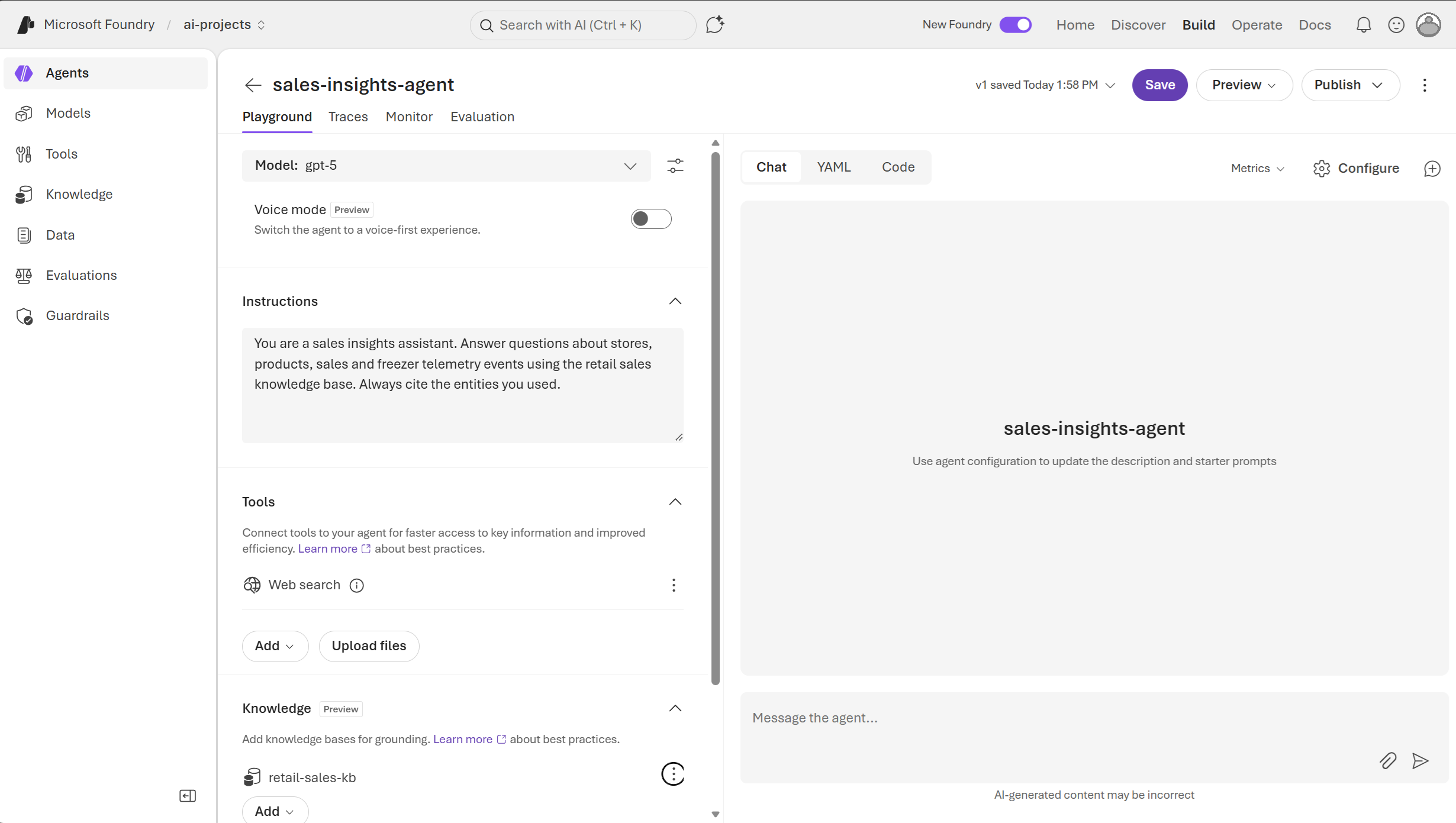Collapse the Instructions section

click(675, 302)
